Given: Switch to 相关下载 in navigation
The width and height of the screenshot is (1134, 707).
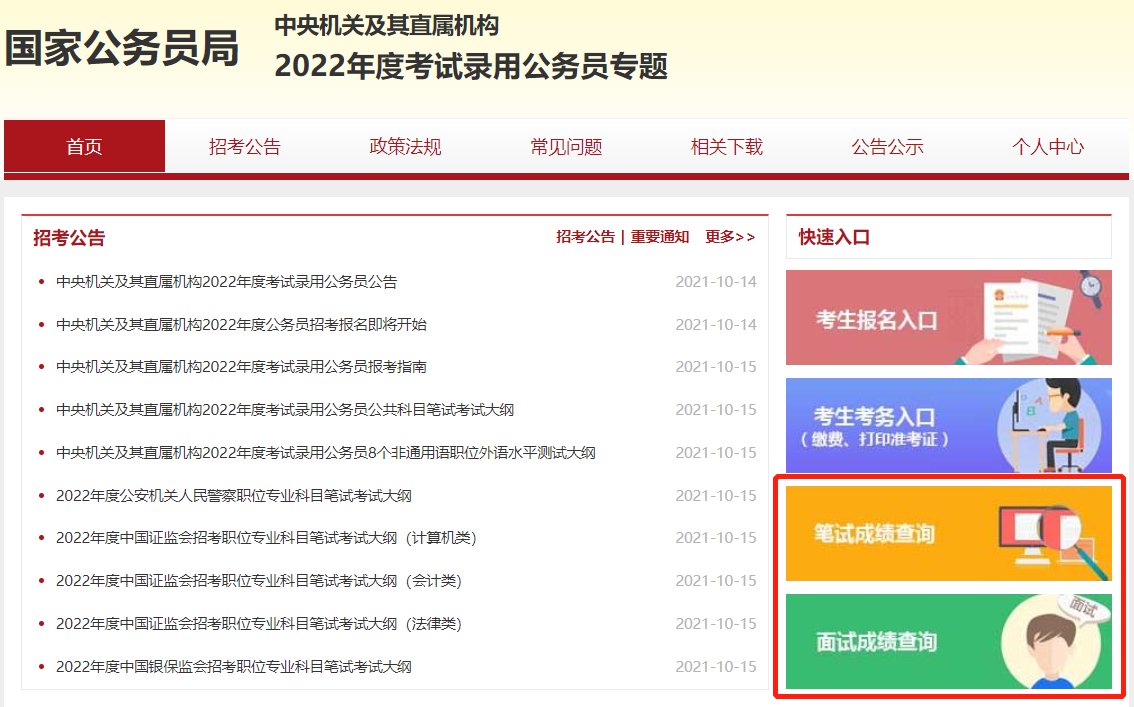Looking at the screenshot, I should tap(727, 147).
